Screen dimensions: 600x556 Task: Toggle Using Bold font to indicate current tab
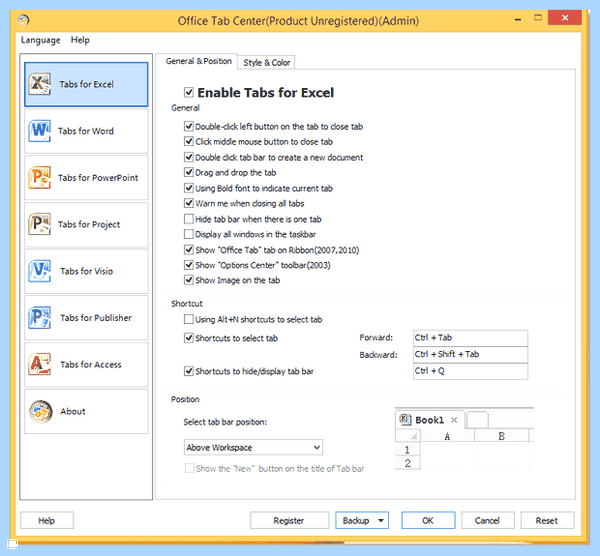pyautogui.click(x=189, y=188)
